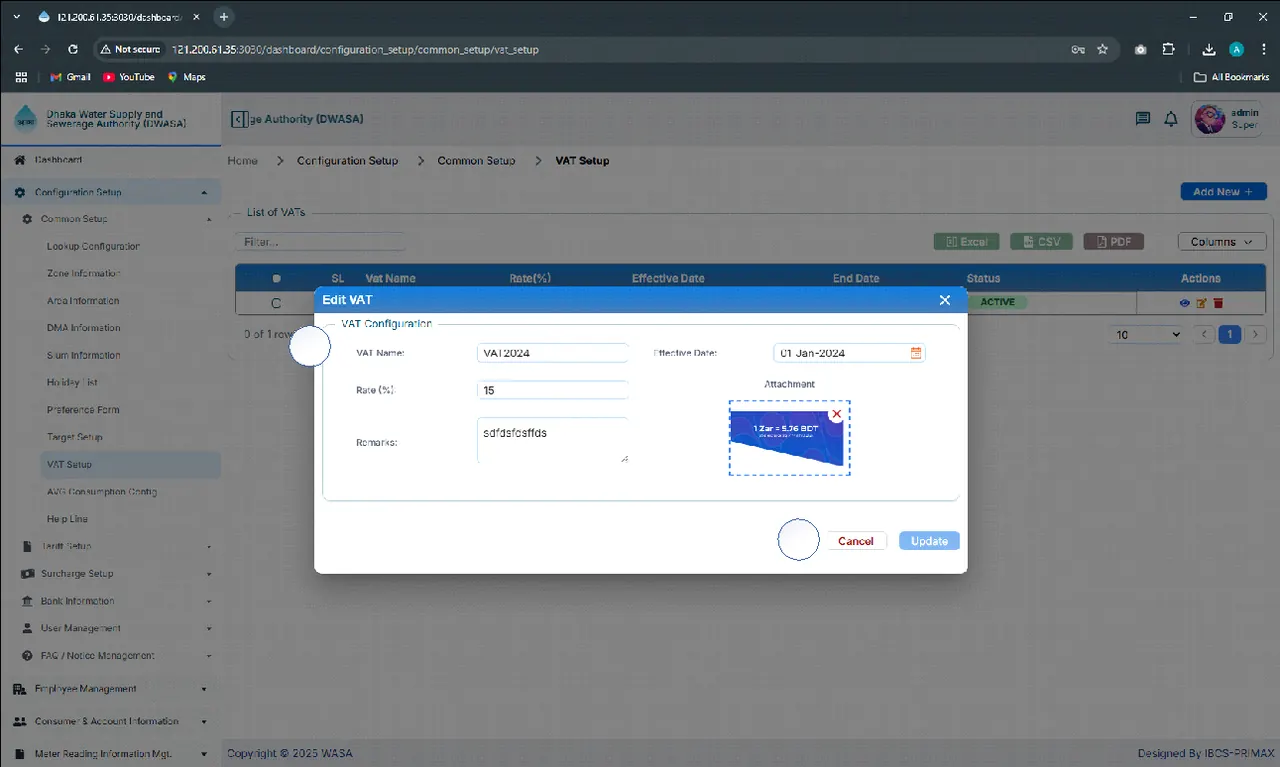Open the Chrome downloads icon
The width and height of the screenshot is (1280, 767).
pos(1209,49)
